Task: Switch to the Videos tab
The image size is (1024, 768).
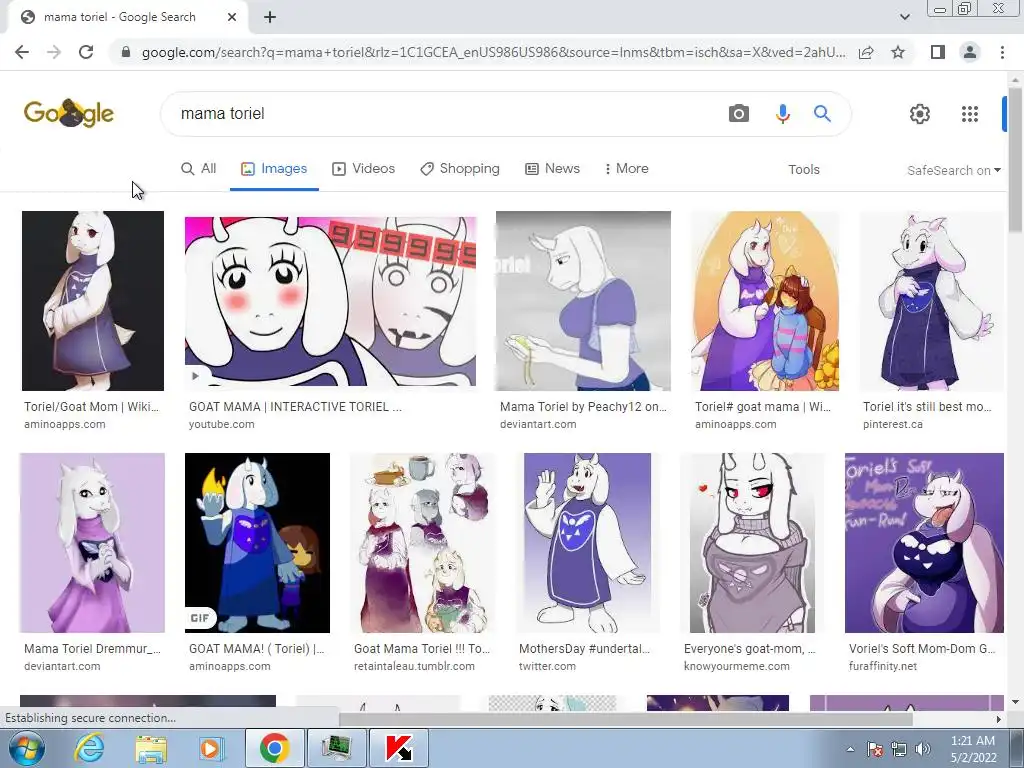Action: pos(364,168)
